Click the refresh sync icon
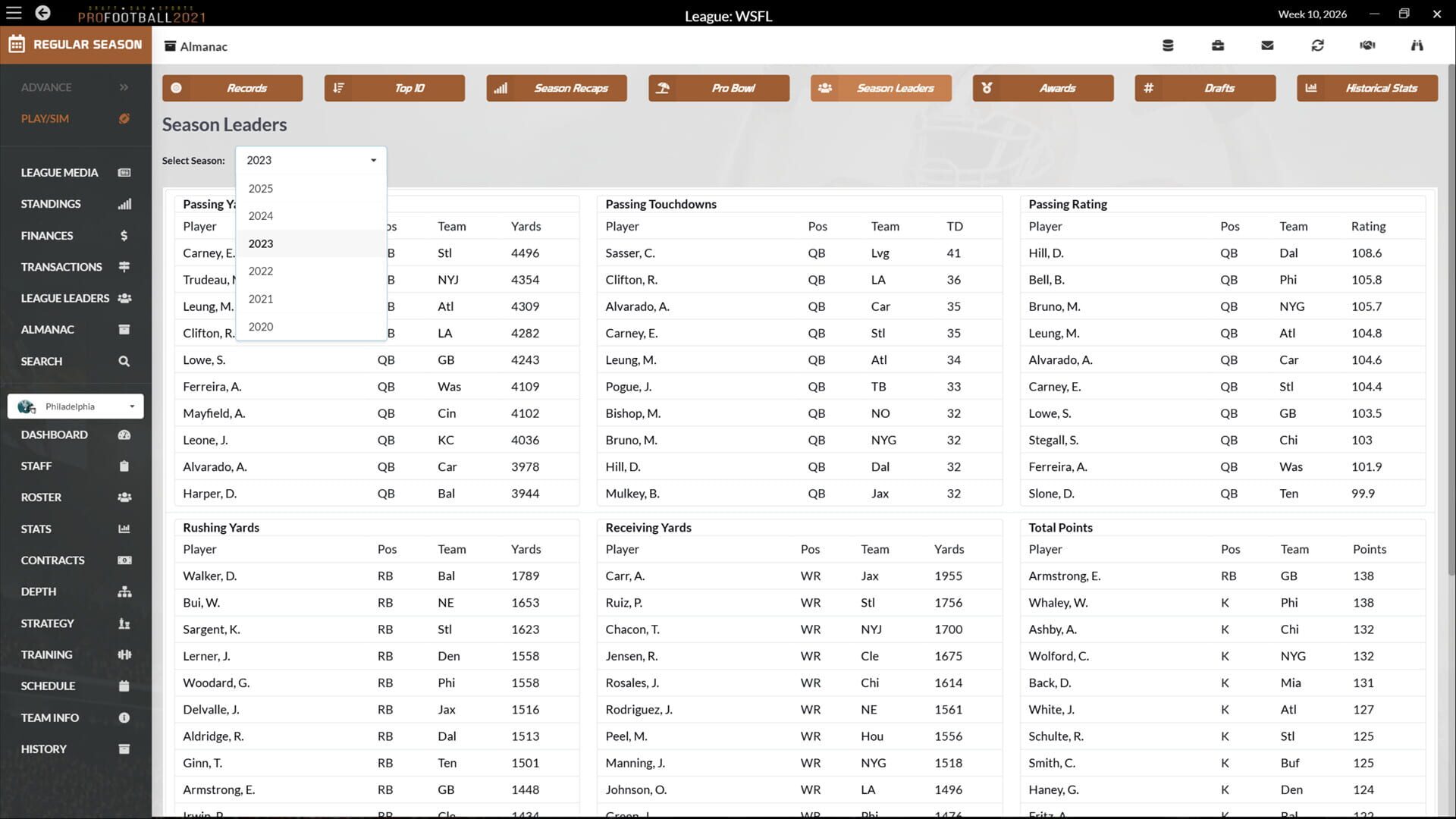This screenshot has width=1456, height=819. tap(1318, 45)
